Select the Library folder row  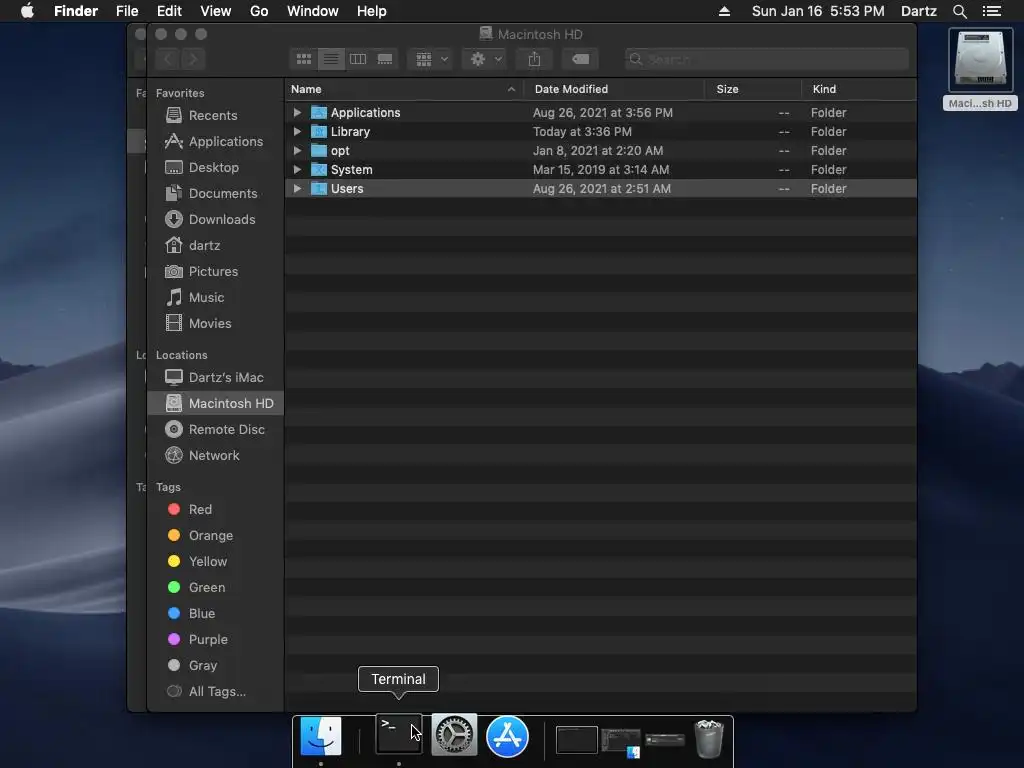601,131
